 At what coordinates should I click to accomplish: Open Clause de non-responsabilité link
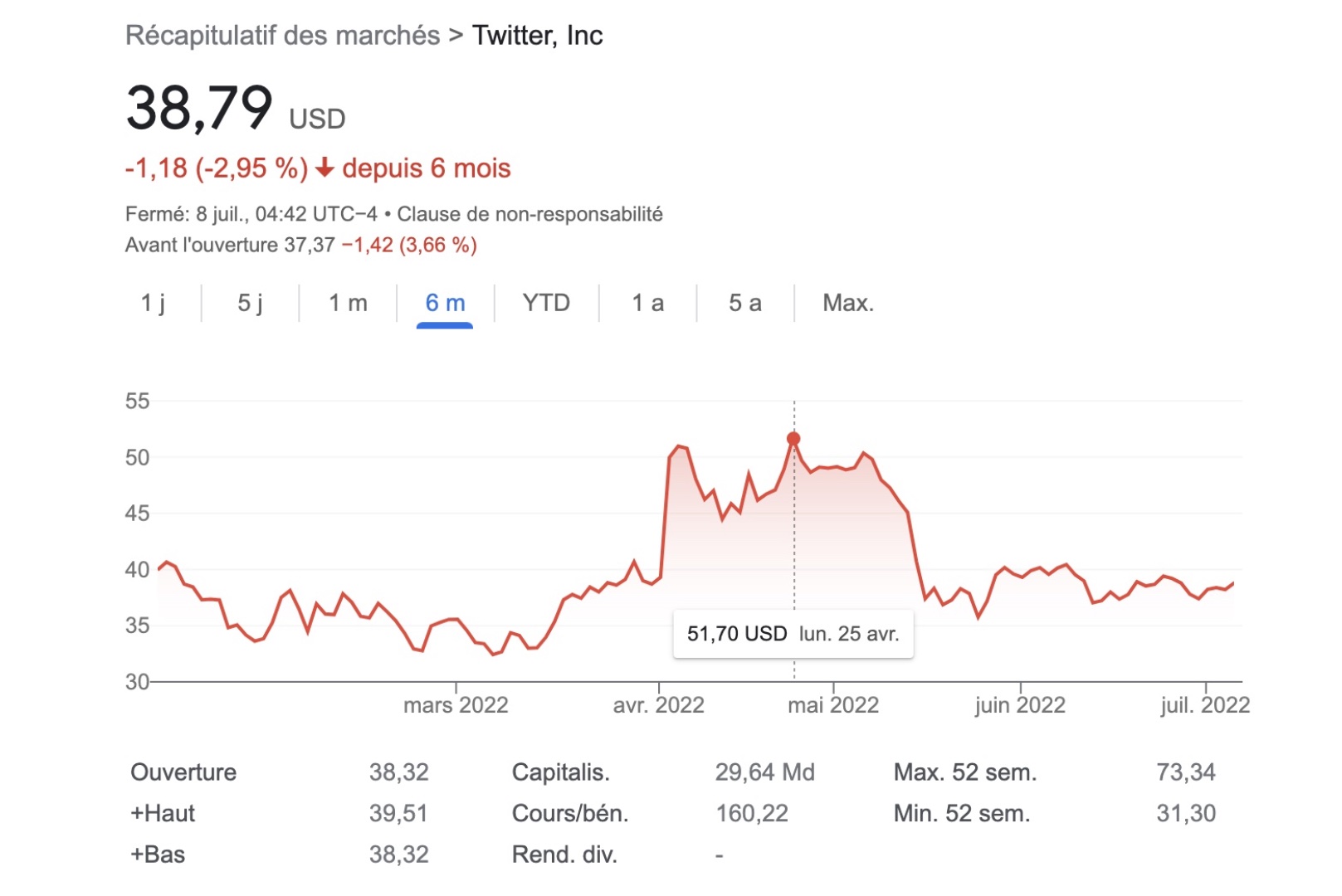tap(529, 214)
